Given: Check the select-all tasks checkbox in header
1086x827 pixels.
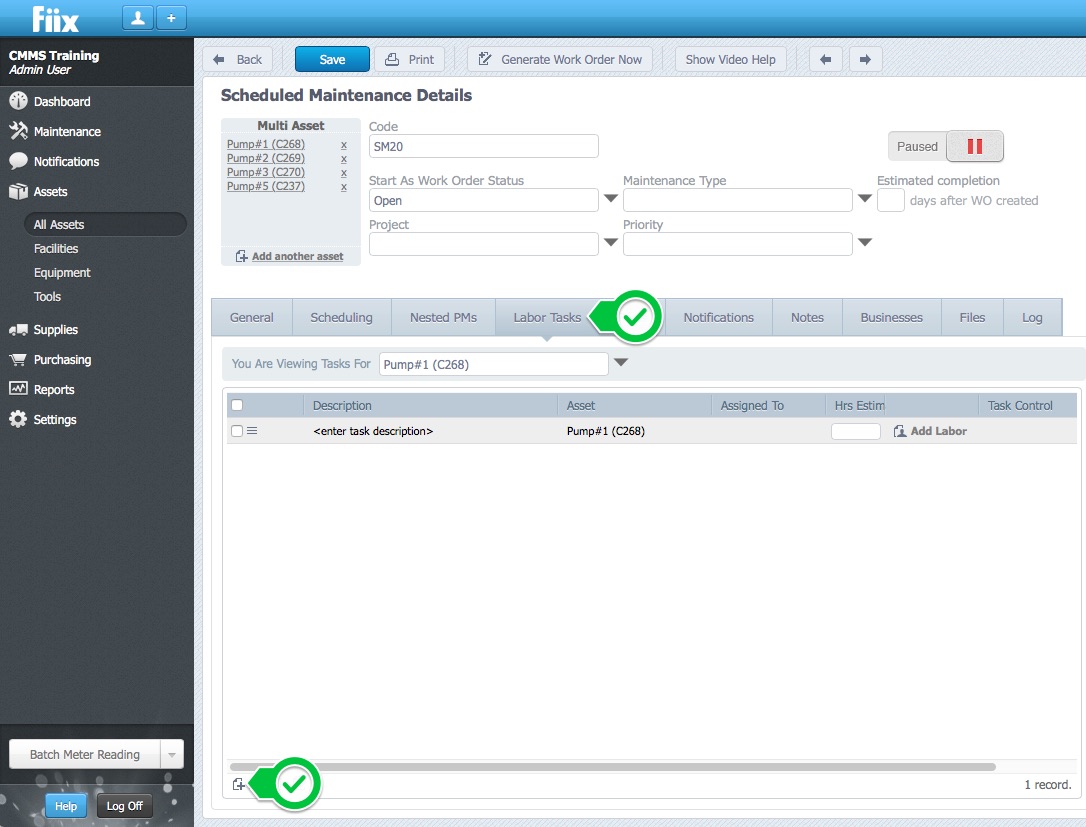Looking at the screenshot, I should pyautogui.click(x=237, y=405).
